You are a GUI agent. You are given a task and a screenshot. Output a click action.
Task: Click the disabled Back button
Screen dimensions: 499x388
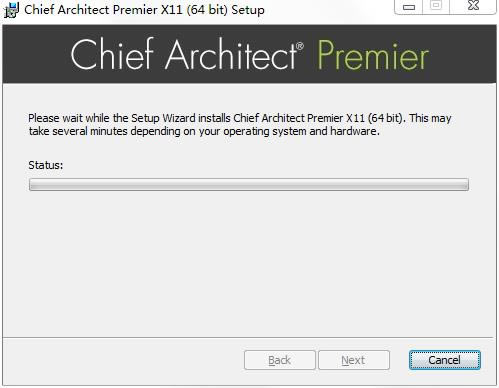[x=280, y=360]
